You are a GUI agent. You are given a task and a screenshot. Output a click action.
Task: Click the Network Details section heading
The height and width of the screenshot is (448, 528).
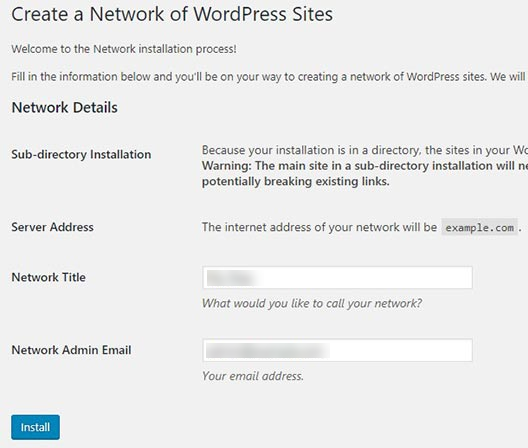coord(65,108)
